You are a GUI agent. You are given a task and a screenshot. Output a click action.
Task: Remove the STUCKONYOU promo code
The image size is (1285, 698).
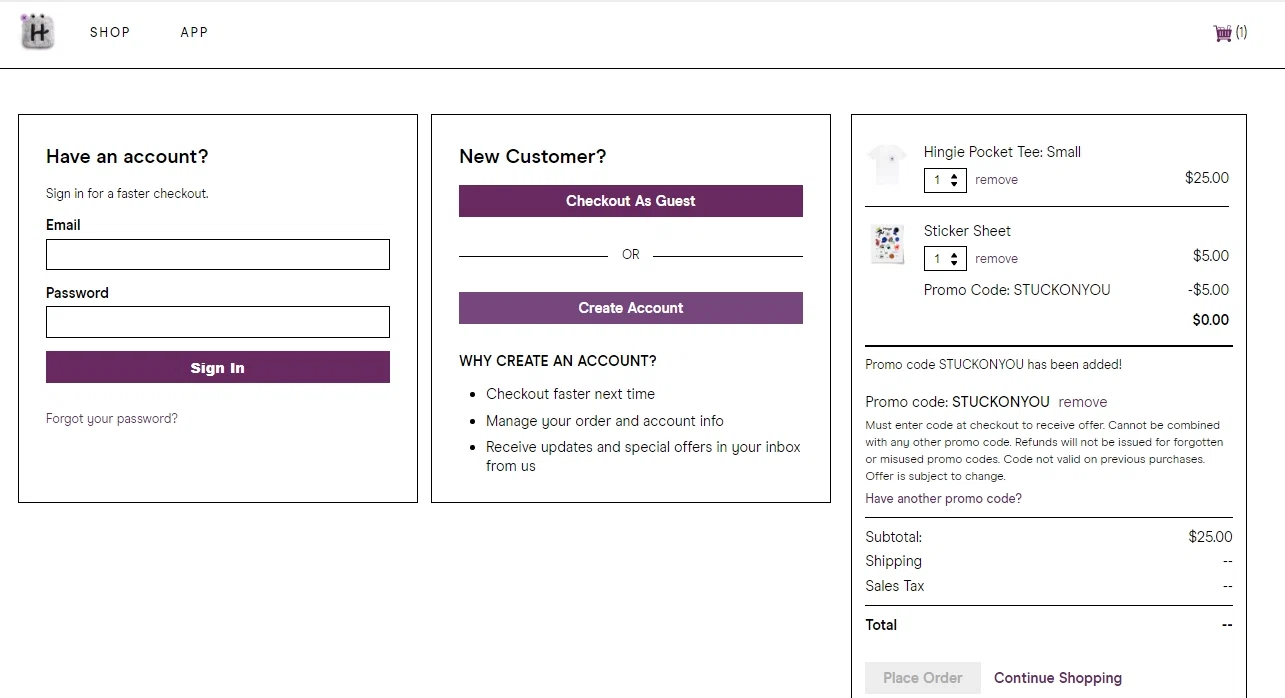pyautogui.click(x=1083, y=402)
